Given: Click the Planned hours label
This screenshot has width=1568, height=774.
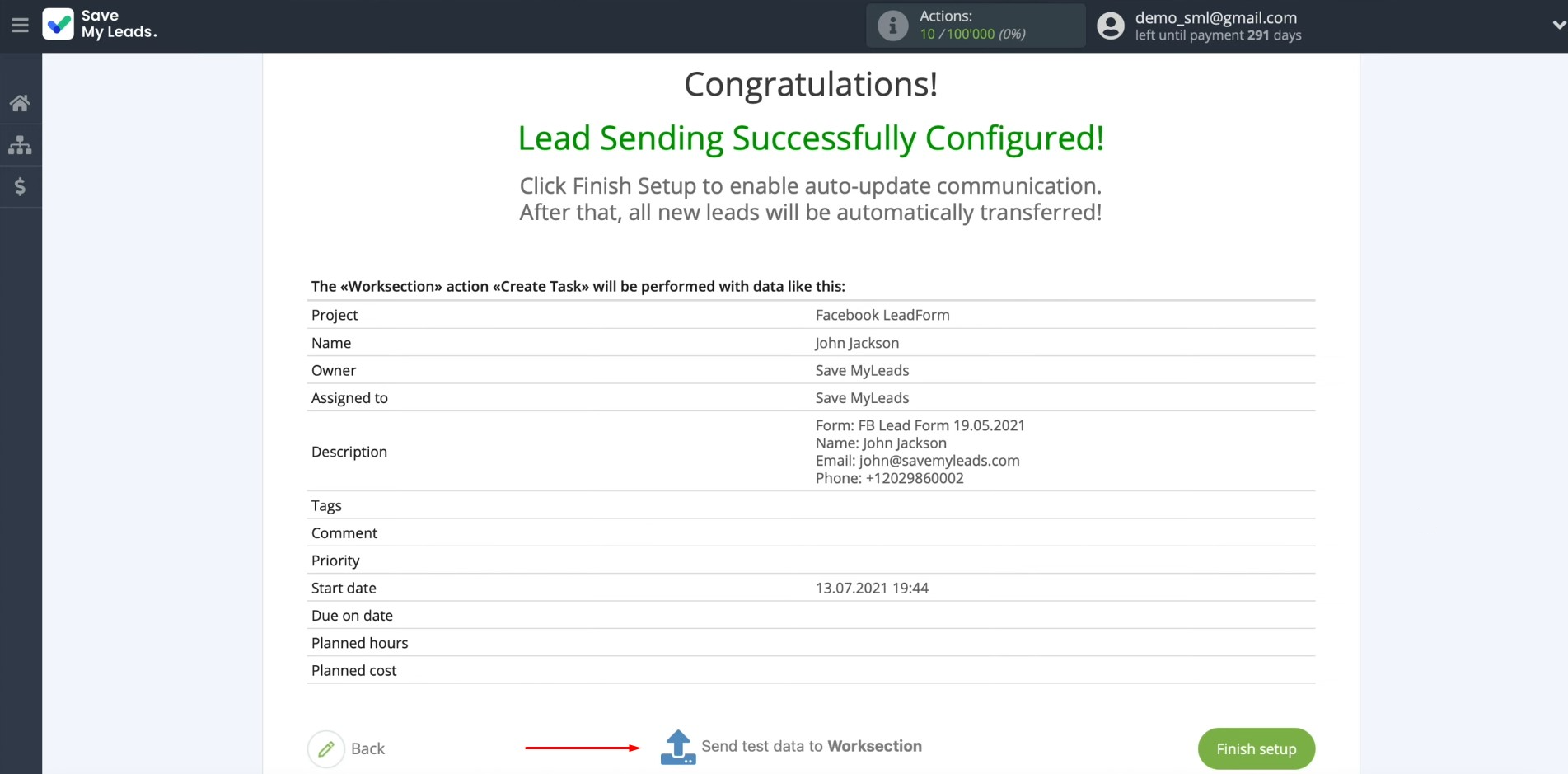Looking at the screenshot, I should (359, 643).
